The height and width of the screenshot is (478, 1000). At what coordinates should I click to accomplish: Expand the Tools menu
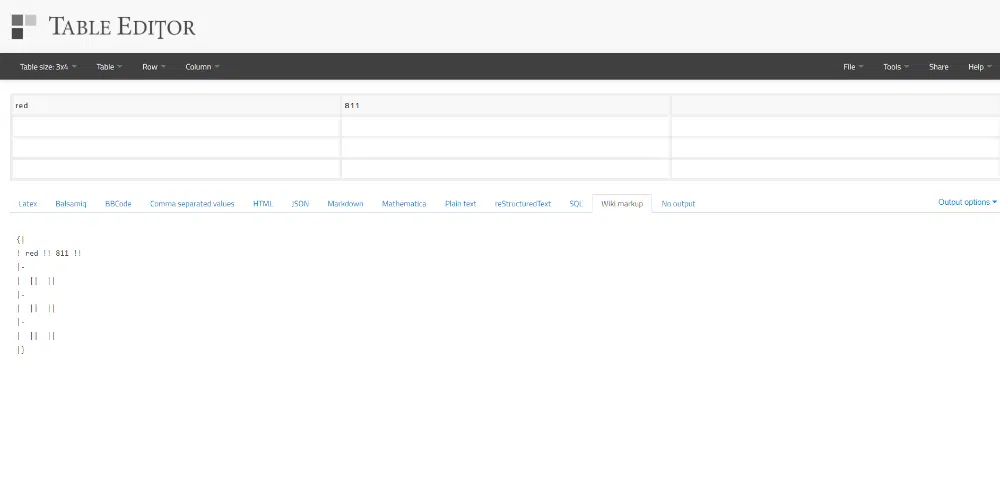895,67
